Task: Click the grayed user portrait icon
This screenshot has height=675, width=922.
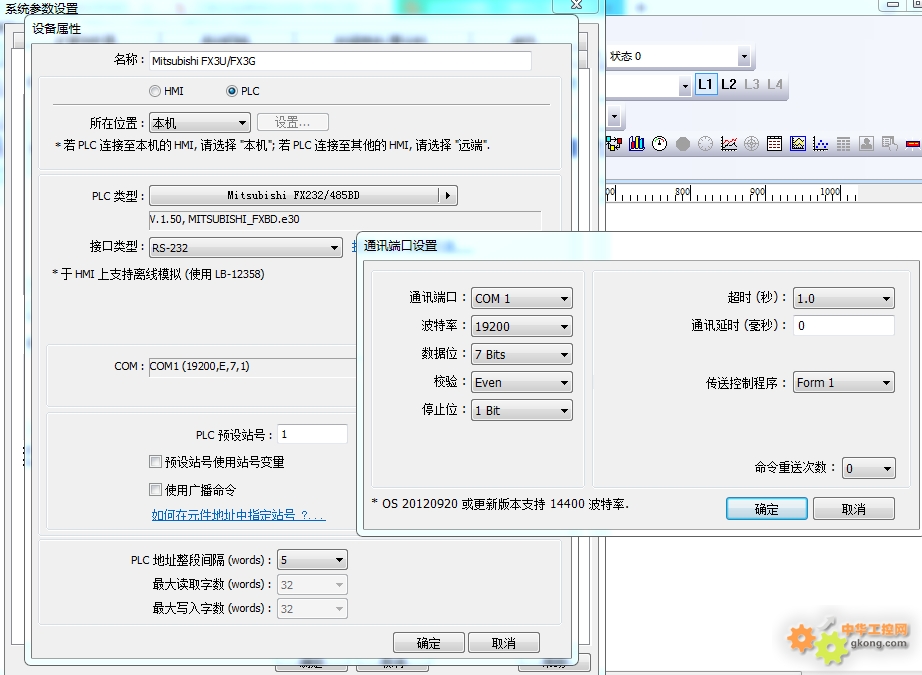Action: click(x=866, y=143)
